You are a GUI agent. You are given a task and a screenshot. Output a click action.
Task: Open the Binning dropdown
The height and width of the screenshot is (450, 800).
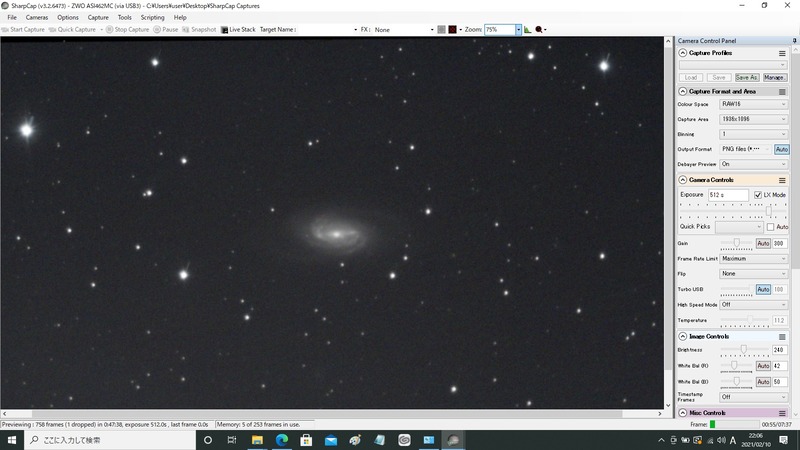coord(754,134)
